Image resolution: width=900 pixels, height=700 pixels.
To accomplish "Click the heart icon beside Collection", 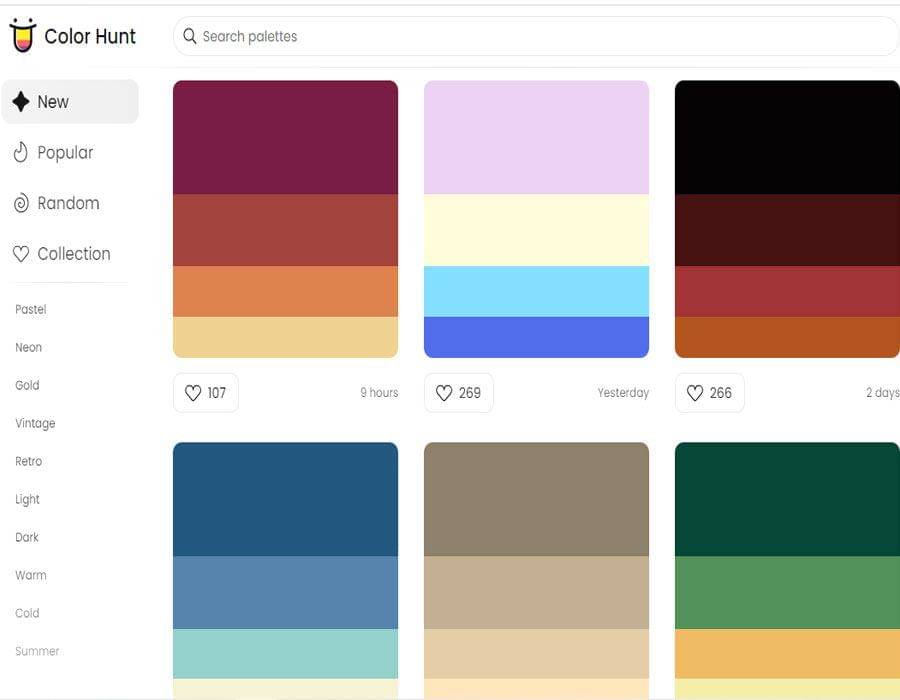I will (21, 254).
